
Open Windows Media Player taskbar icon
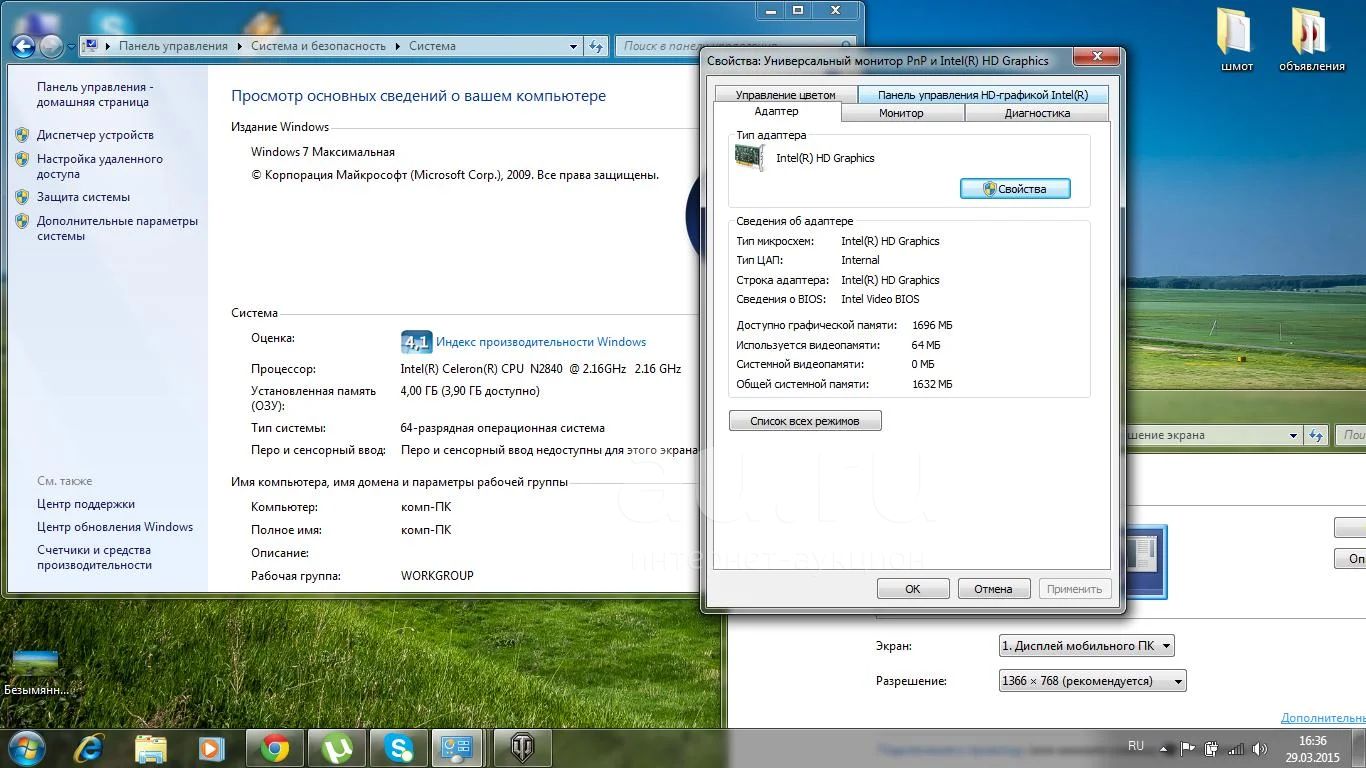pos(211,747)
